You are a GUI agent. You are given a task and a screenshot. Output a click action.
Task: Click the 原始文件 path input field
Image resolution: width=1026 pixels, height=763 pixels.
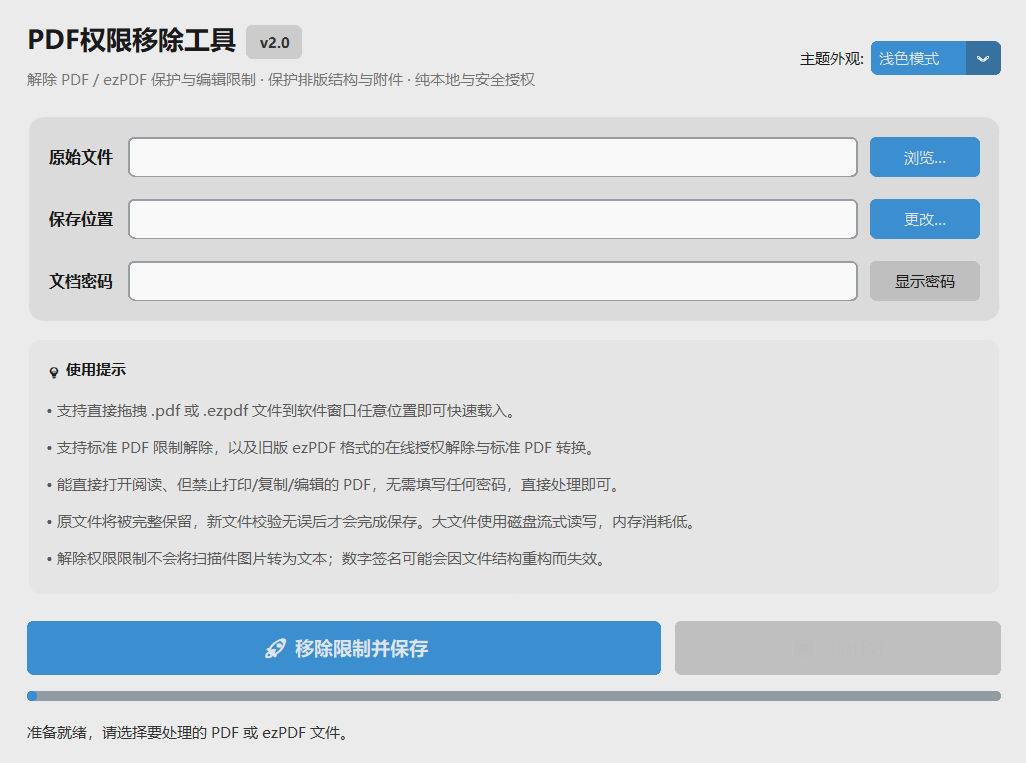coord(493,157)
